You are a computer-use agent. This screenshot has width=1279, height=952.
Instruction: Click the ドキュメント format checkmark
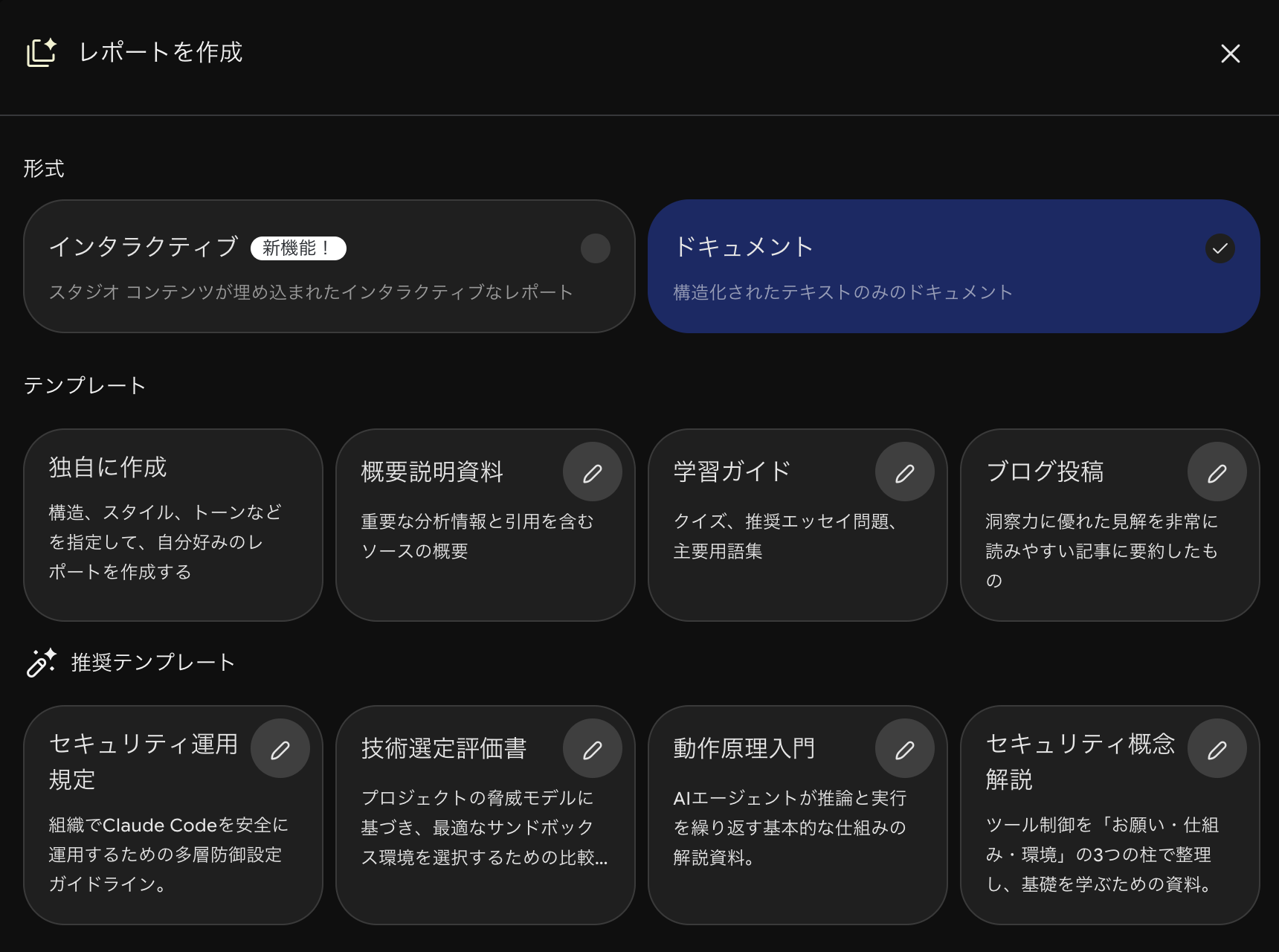(1220, 248)
